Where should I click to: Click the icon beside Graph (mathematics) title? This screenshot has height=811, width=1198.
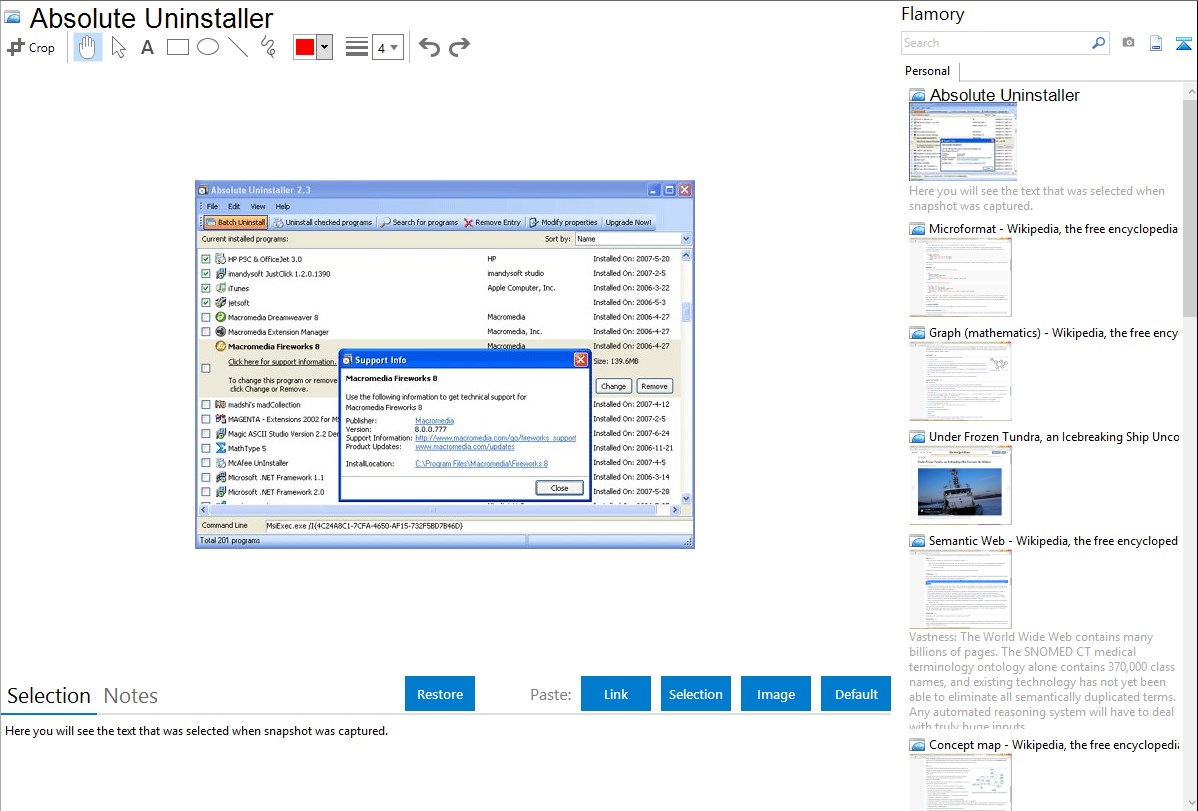tap(917, 333)
